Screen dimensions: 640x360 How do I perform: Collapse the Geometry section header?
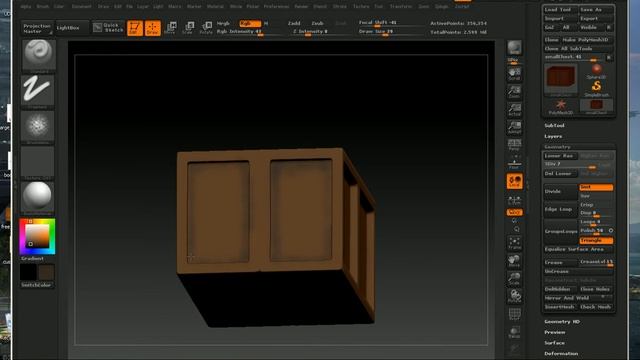558,147
